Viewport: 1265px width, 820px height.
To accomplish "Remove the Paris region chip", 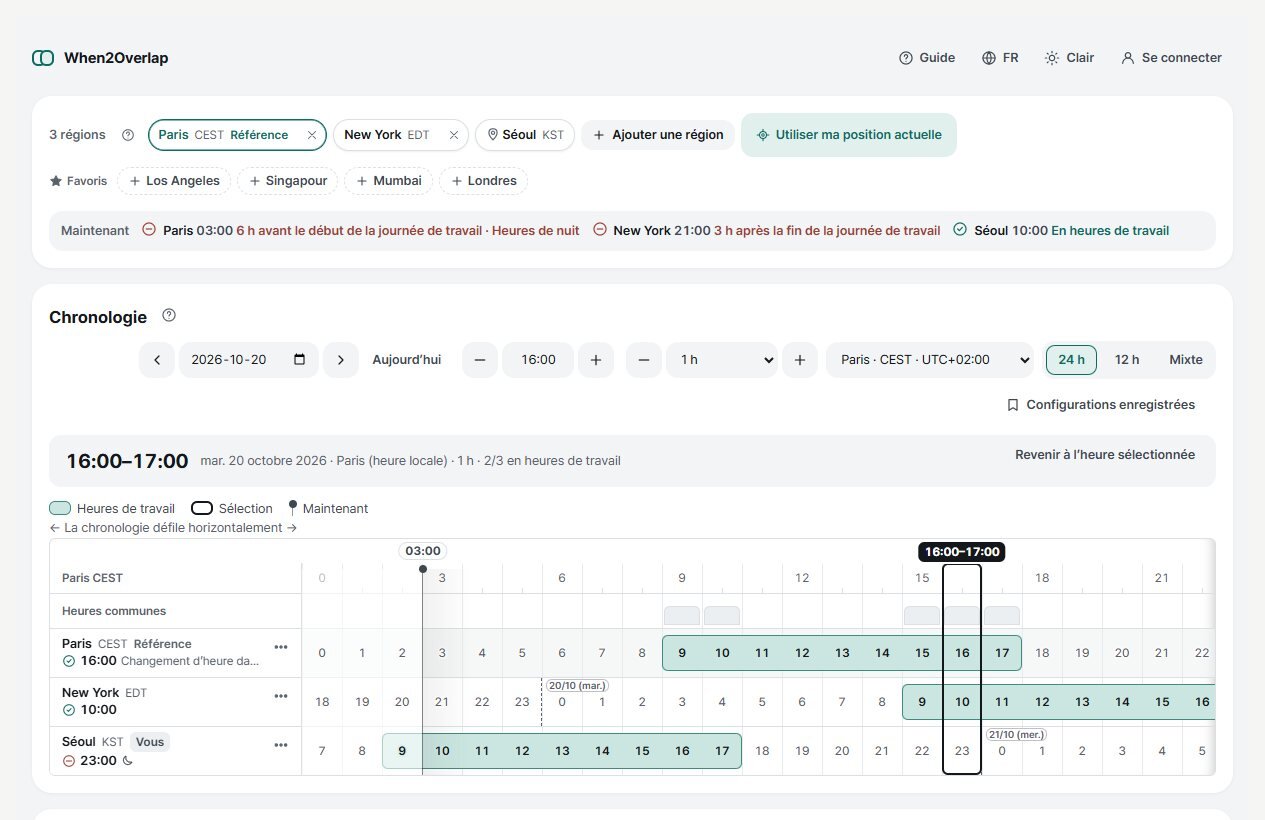I will (312, 135).
